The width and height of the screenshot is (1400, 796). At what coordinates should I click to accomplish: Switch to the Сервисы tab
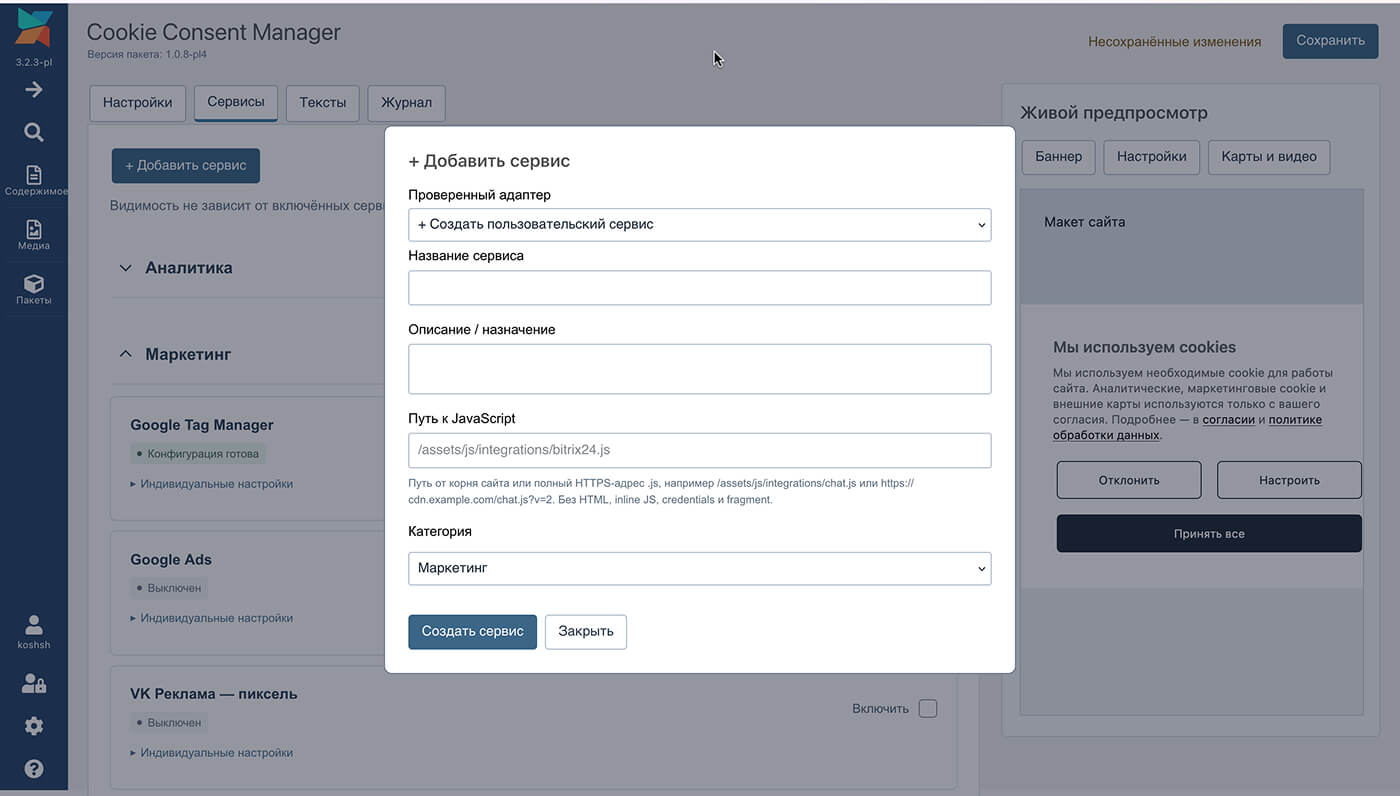point(236,102)
